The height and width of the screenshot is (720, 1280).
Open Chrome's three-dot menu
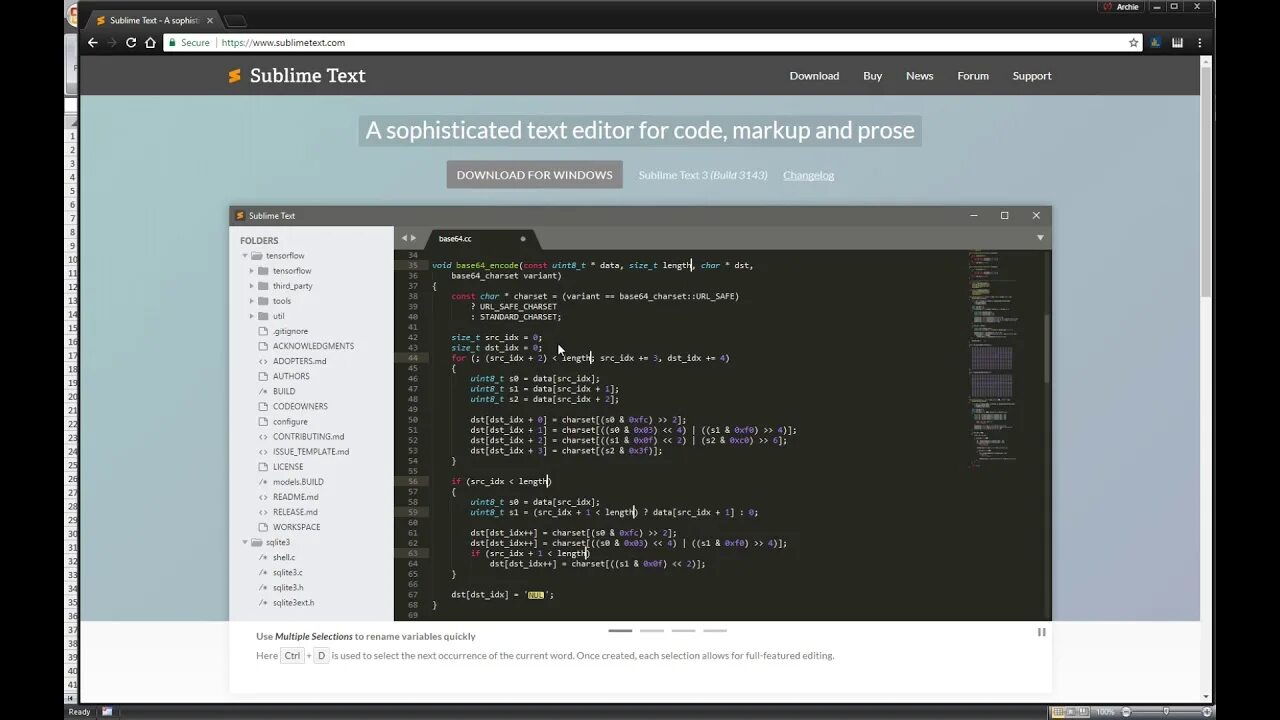[x=1199, y=43]
